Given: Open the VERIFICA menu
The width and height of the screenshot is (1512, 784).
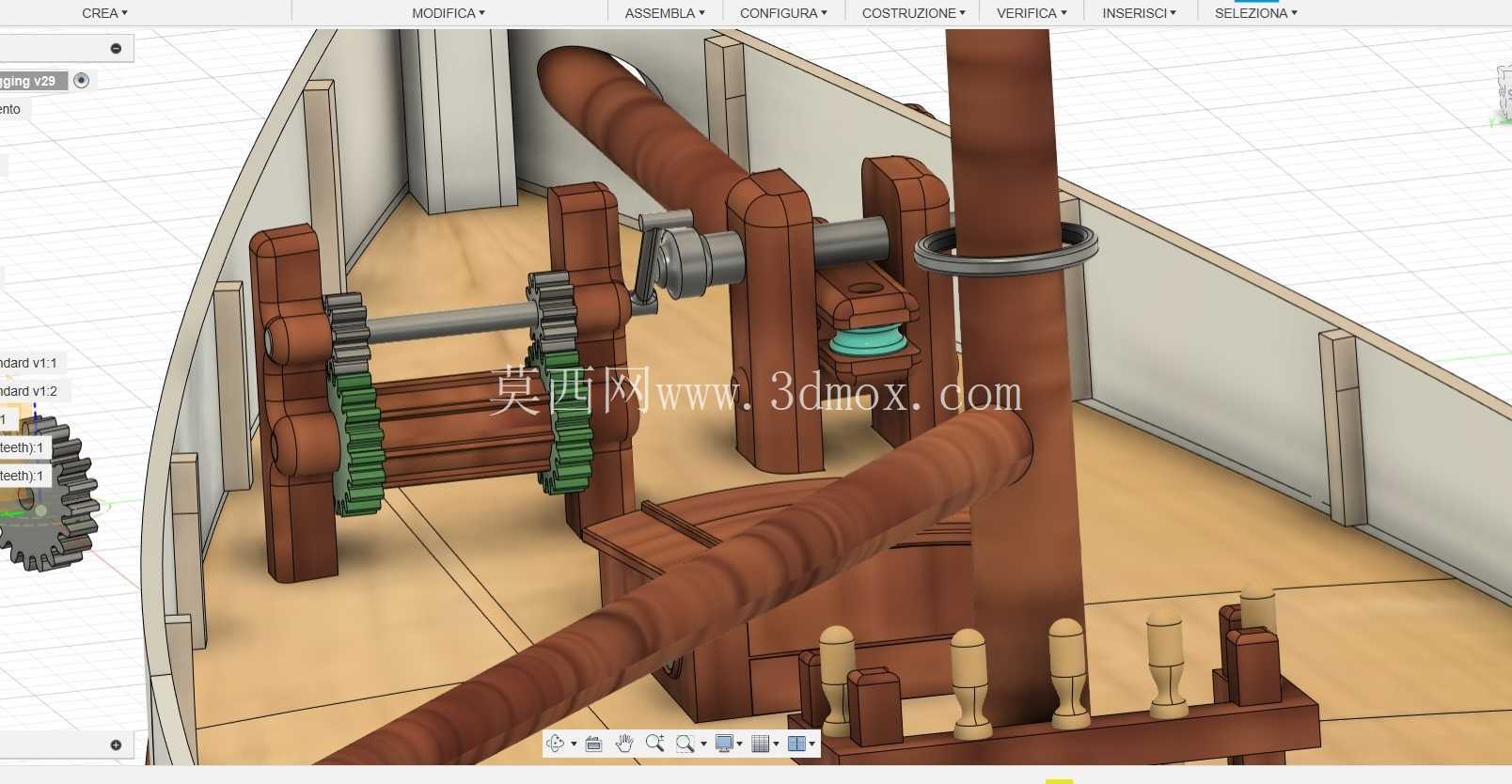Looking at the screenshot, I should click(1032, 13).
